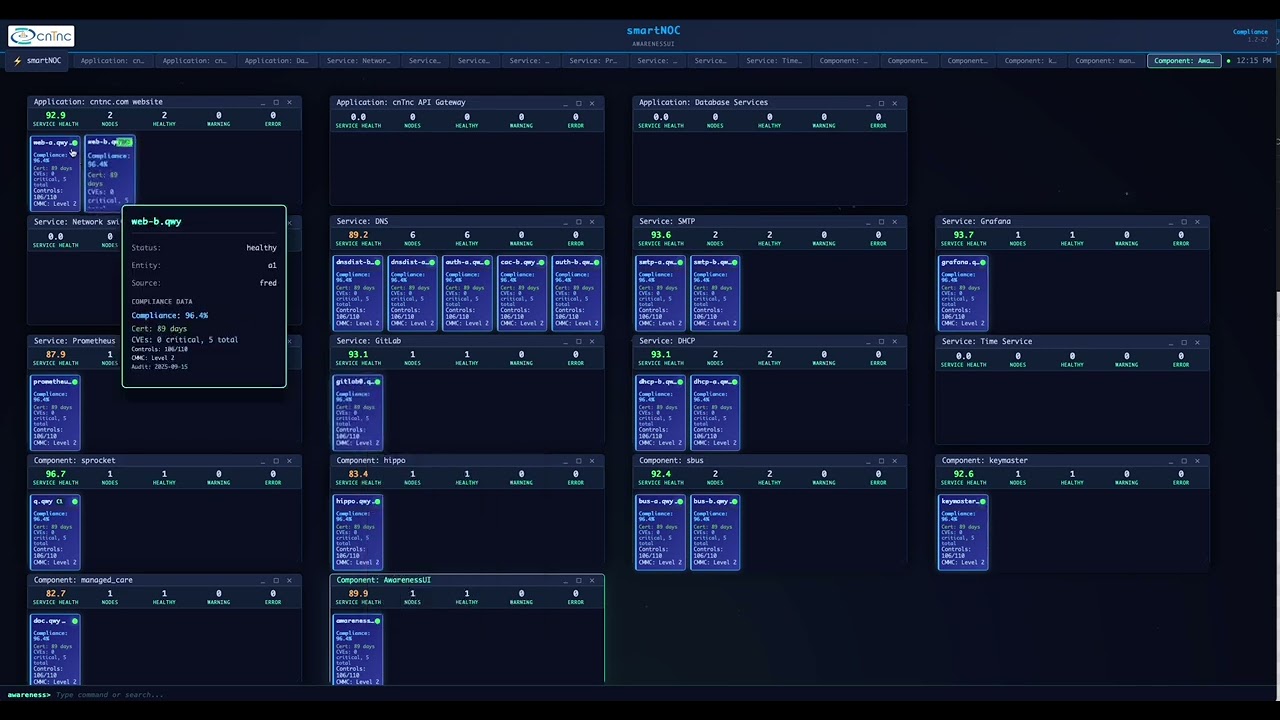Viewport: 1280px width, 720px height.
Task: Click the green status dot on awareness node
Action: tap(376, 620)
